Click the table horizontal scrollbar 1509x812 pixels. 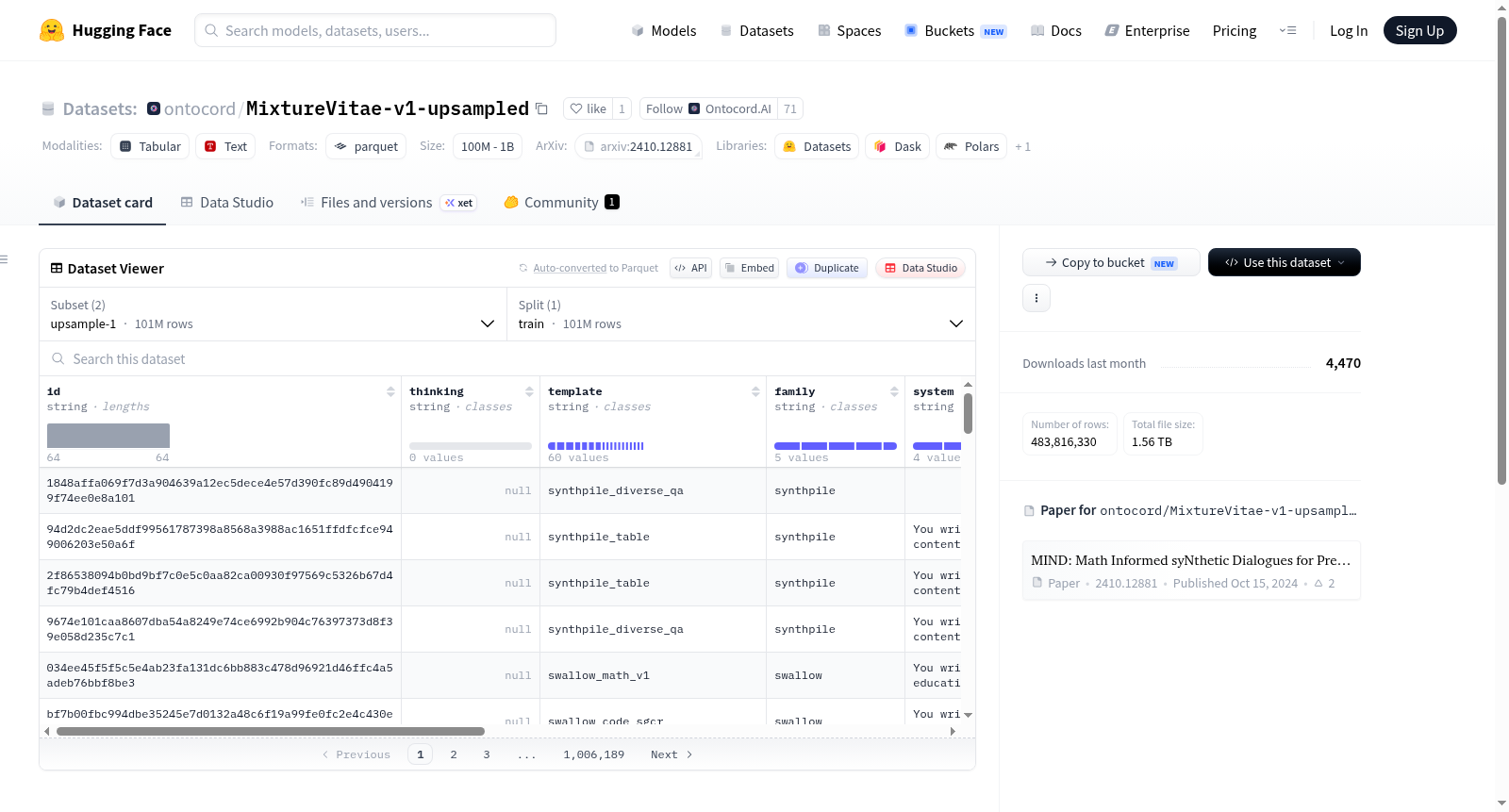[x=271, y=731]
